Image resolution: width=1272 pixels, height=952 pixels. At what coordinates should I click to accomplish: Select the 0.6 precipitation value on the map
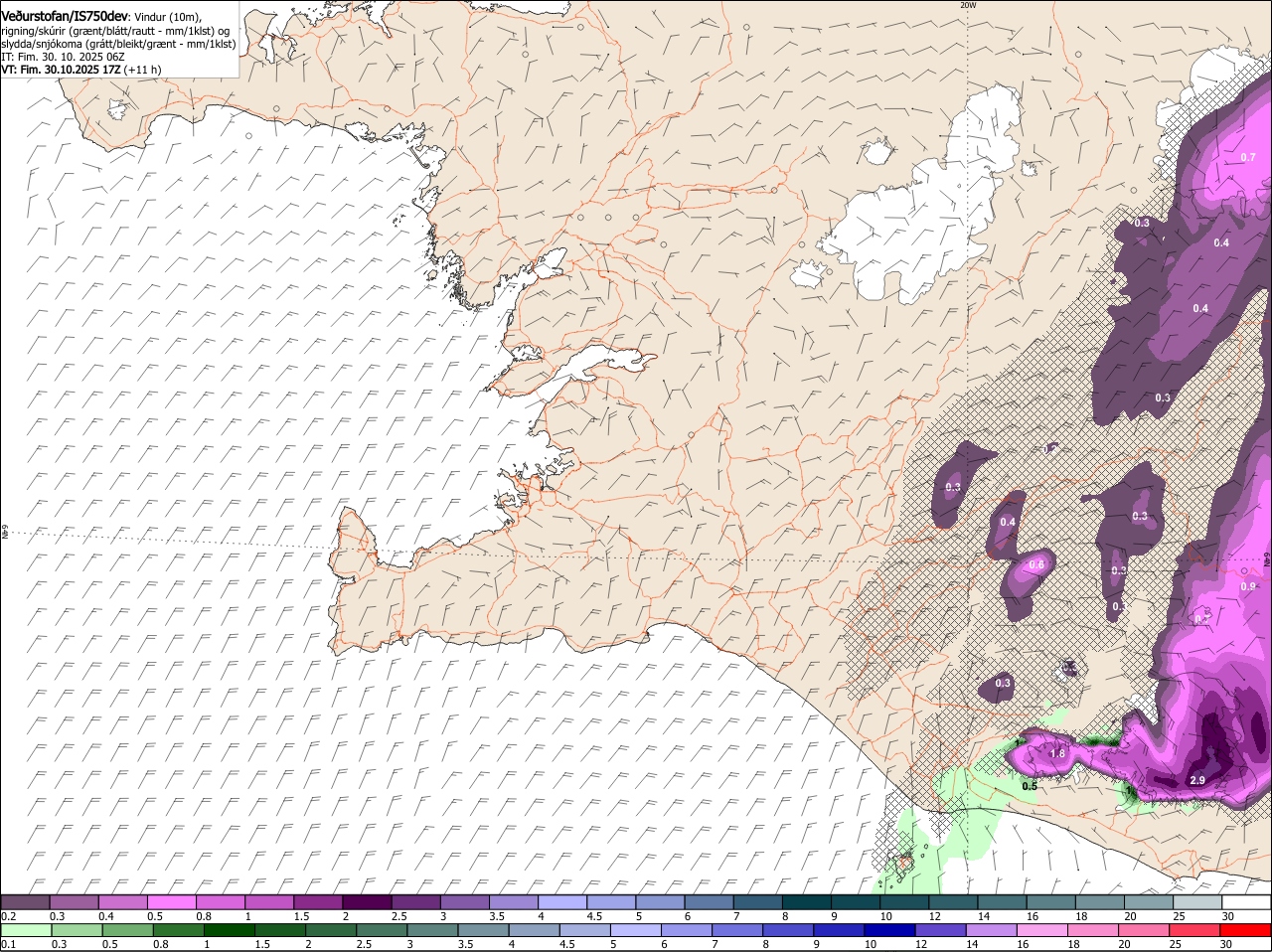coord(1036,564)
